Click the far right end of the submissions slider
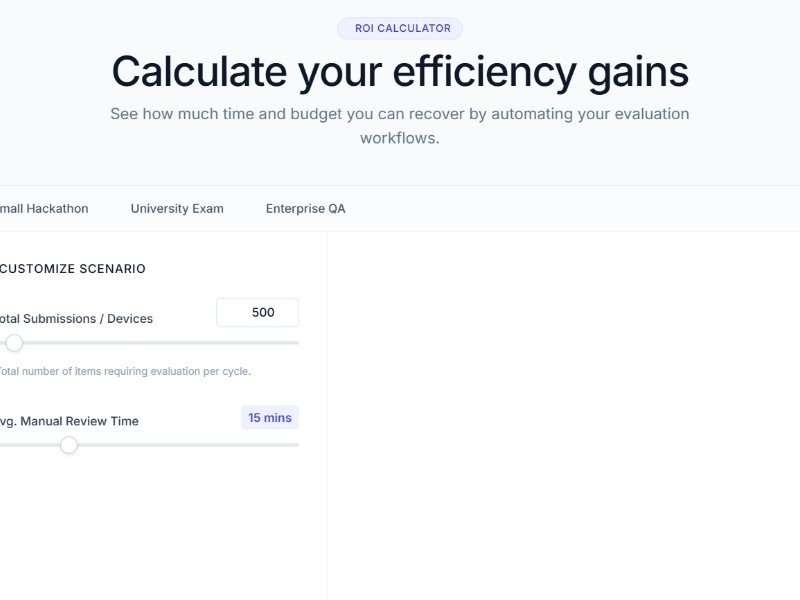This screenshot has height=600, width=800. point(296,343)
